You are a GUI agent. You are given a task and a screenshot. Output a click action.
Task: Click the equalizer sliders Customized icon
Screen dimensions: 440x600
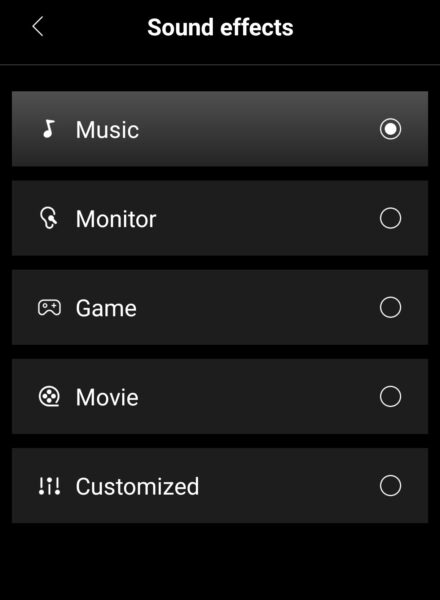tap(49, 486)
